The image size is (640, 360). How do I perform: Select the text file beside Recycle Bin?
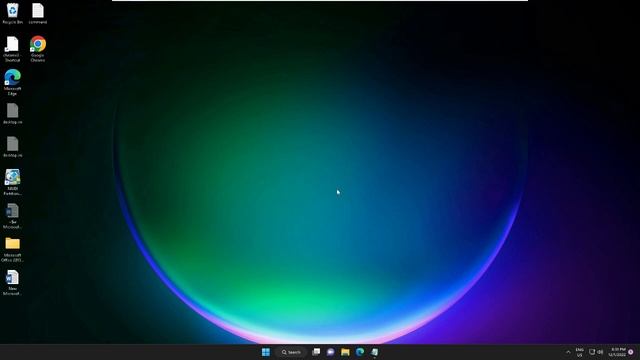coord(38,14)
